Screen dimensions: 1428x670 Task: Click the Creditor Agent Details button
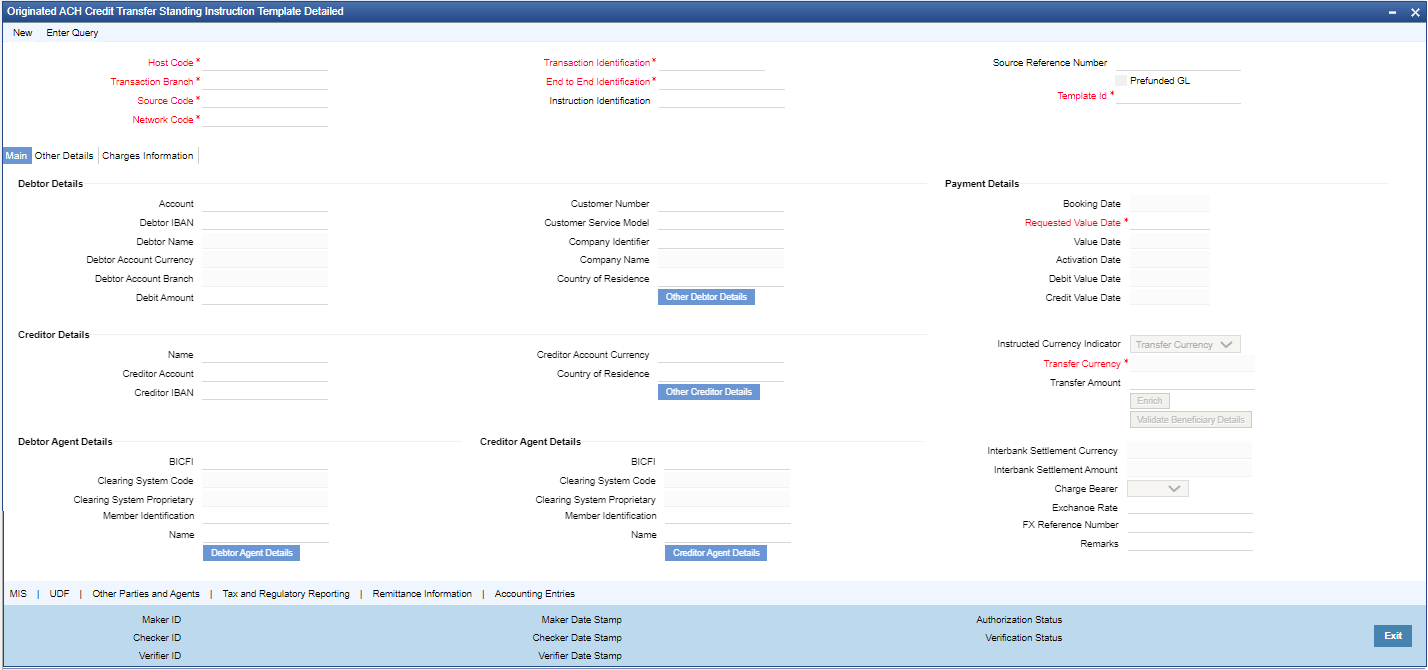coord(716,553)
